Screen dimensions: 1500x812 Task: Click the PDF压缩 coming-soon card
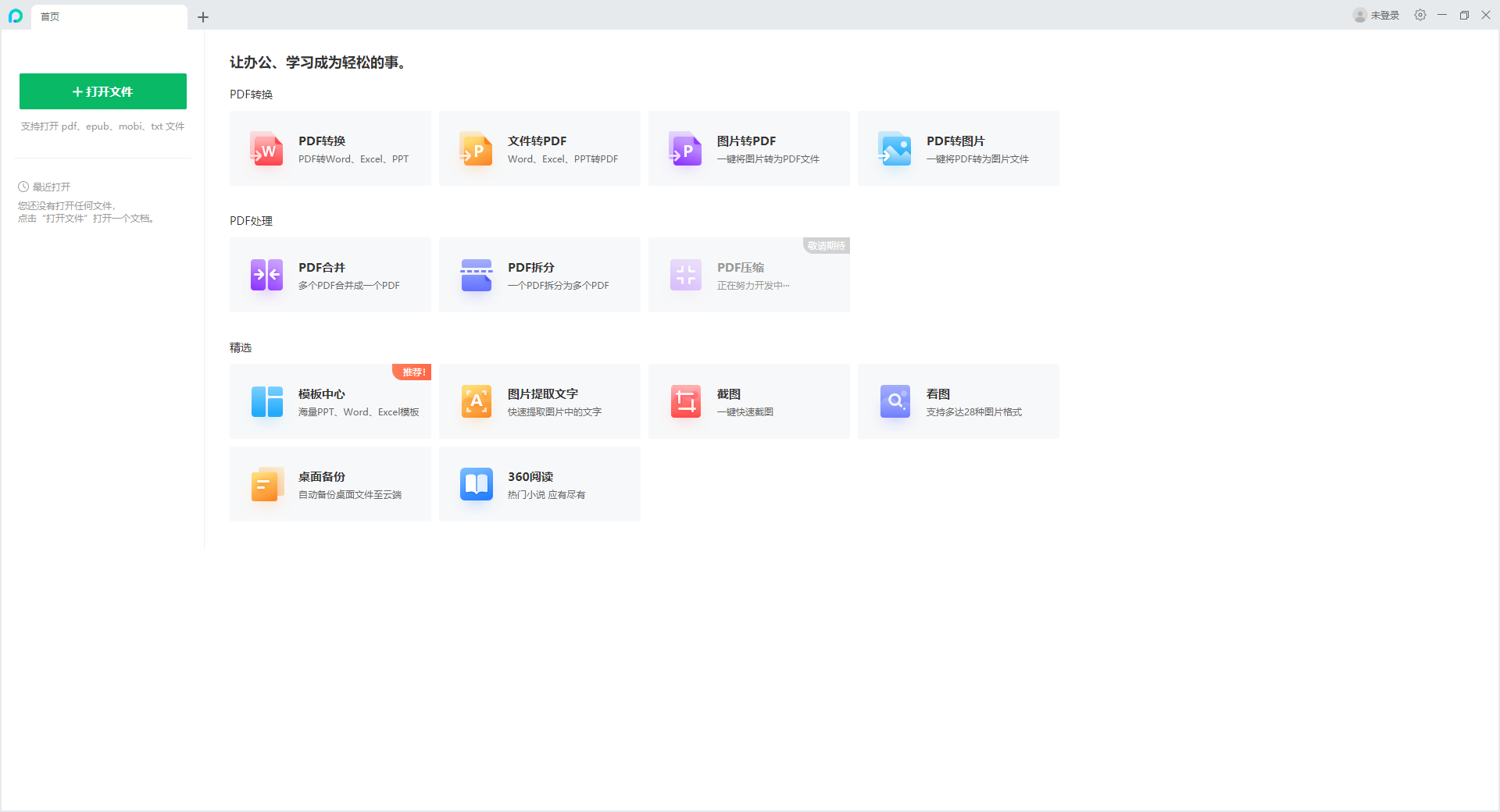[748, 275]
